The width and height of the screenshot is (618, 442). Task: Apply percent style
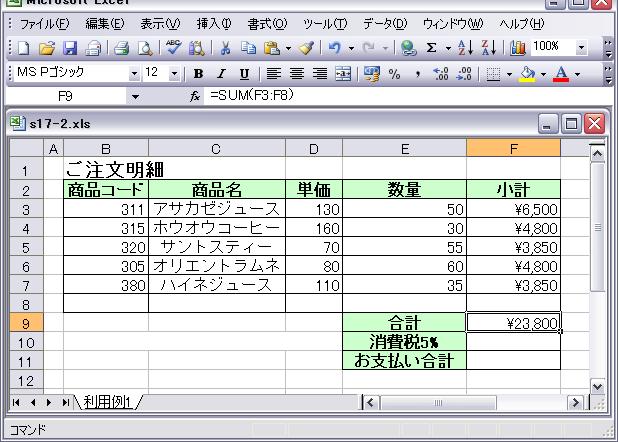(395, 74)
